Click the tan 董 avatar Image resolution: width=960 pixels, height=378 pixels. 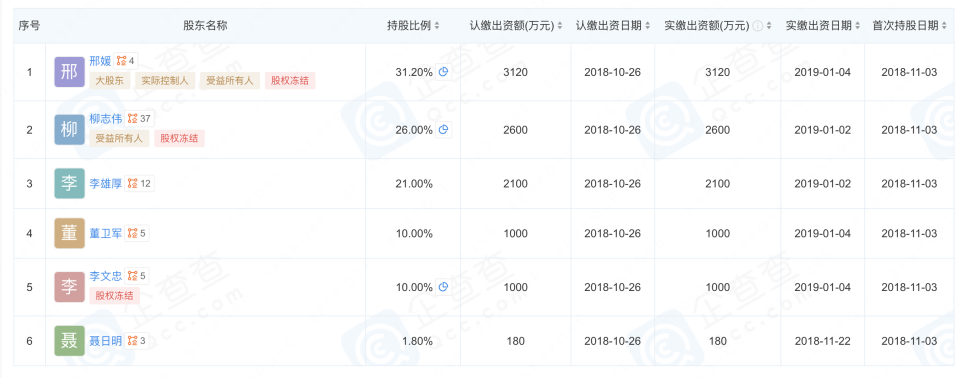coord(69,233)
